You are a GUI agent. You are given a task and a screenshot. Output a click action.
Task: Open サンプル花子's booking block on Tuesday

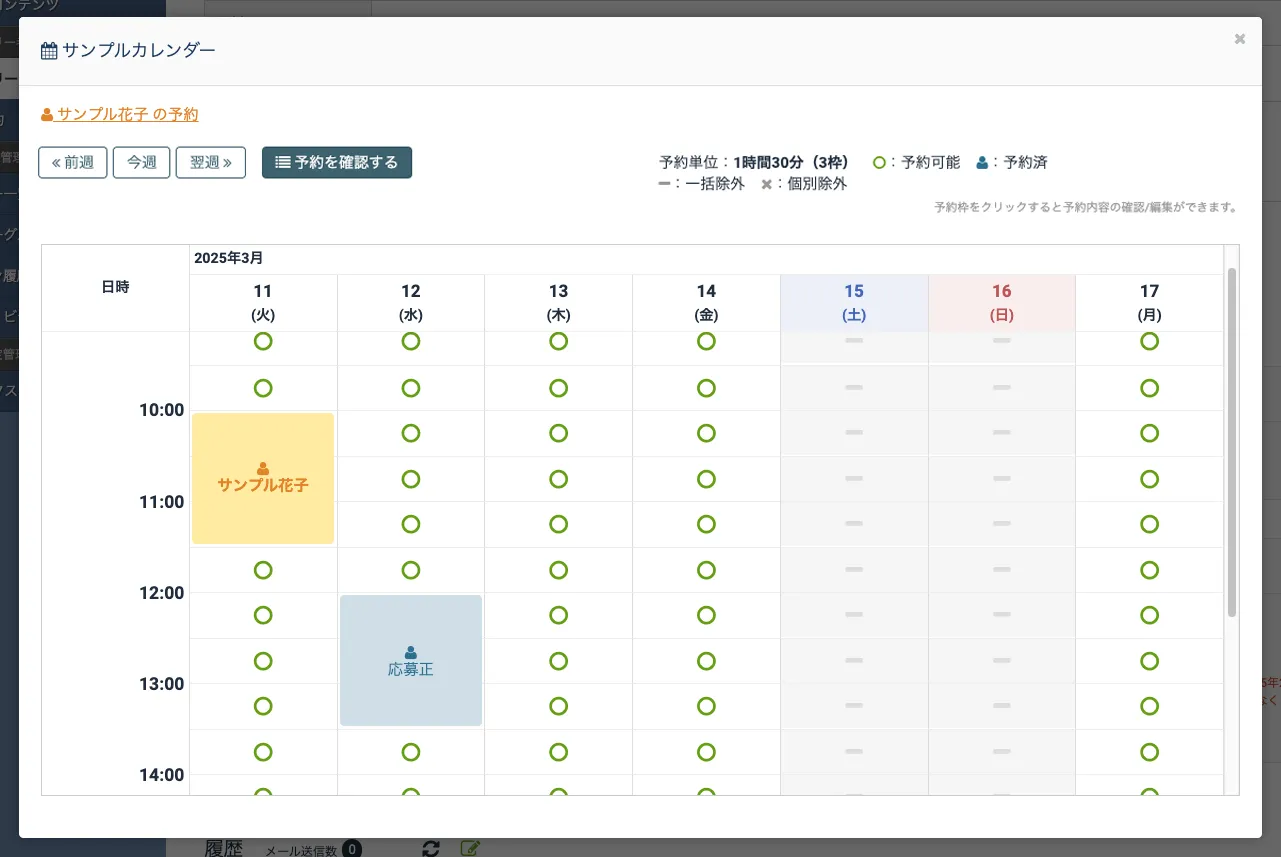coord(262,478)
